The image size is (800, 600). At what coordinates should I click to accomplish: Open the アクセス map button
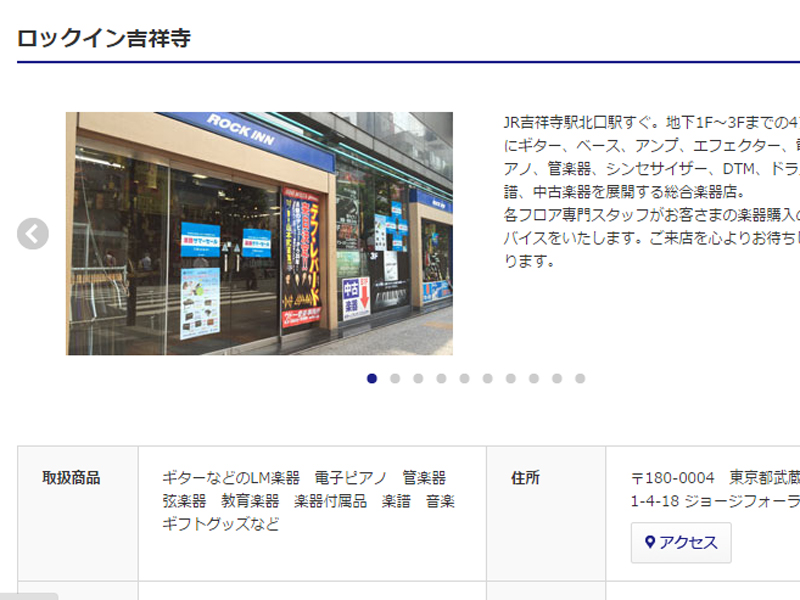click(x=681, y=542)
